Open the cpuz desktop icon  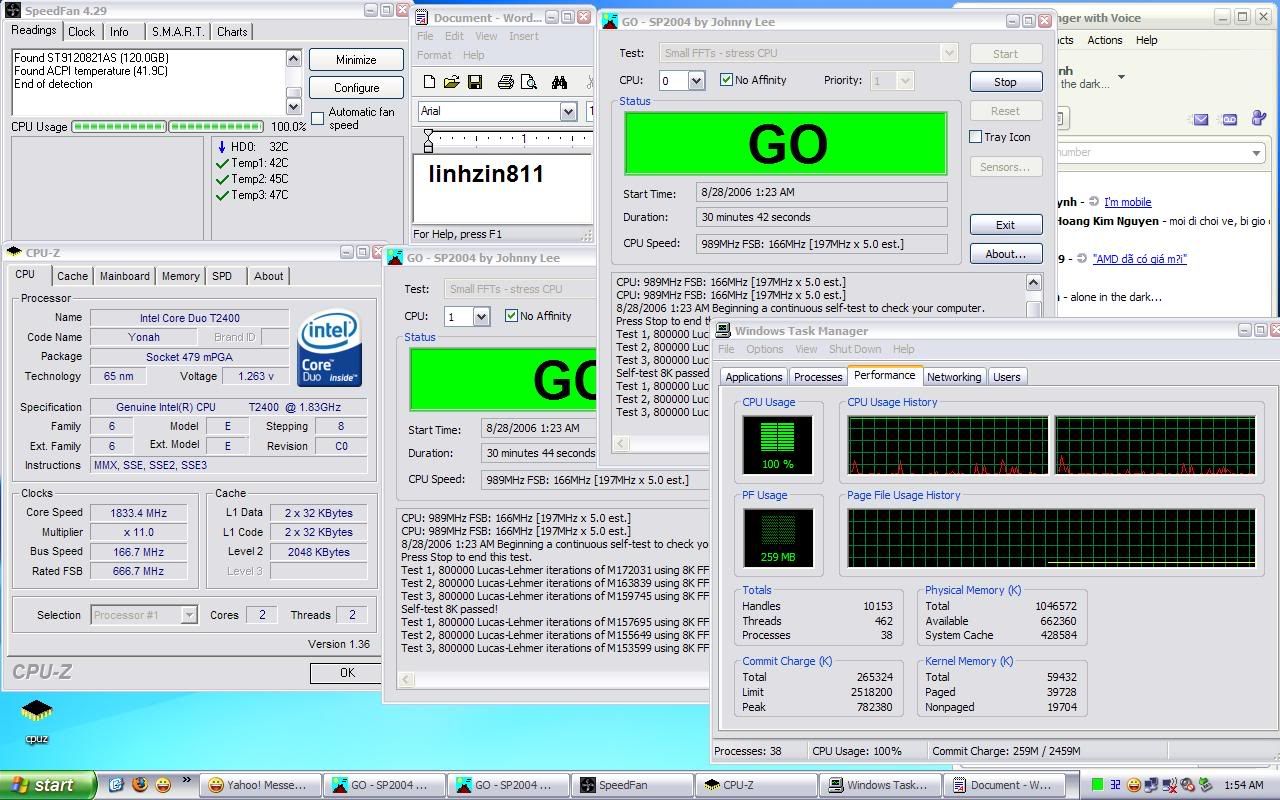[x=37, y=720]
